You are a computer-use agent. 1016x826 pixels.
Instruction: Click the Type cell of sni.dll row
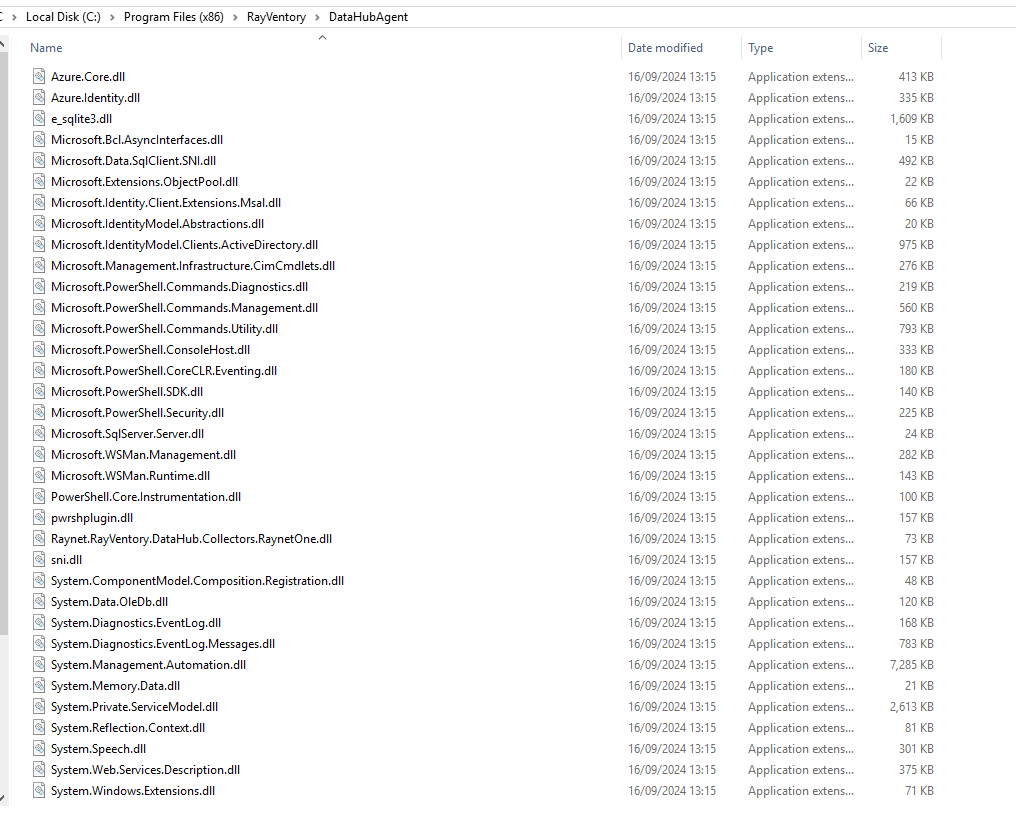(x=801, y=560)
